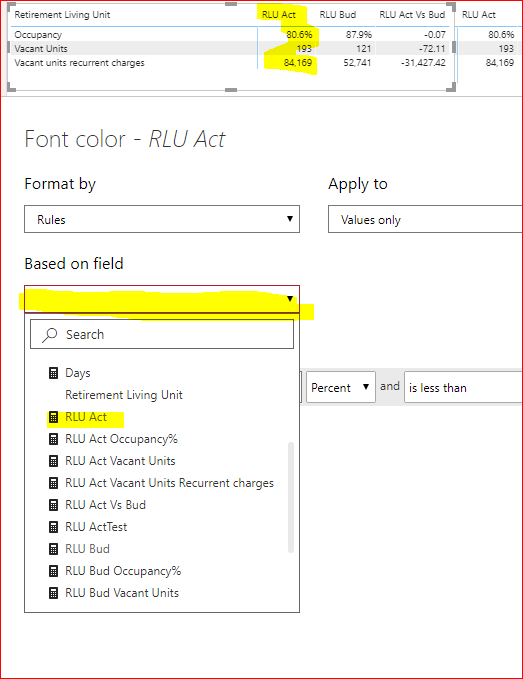Select the Days measure calculator icon
Viewport: 523px width, 679px height.
[53, 373]
